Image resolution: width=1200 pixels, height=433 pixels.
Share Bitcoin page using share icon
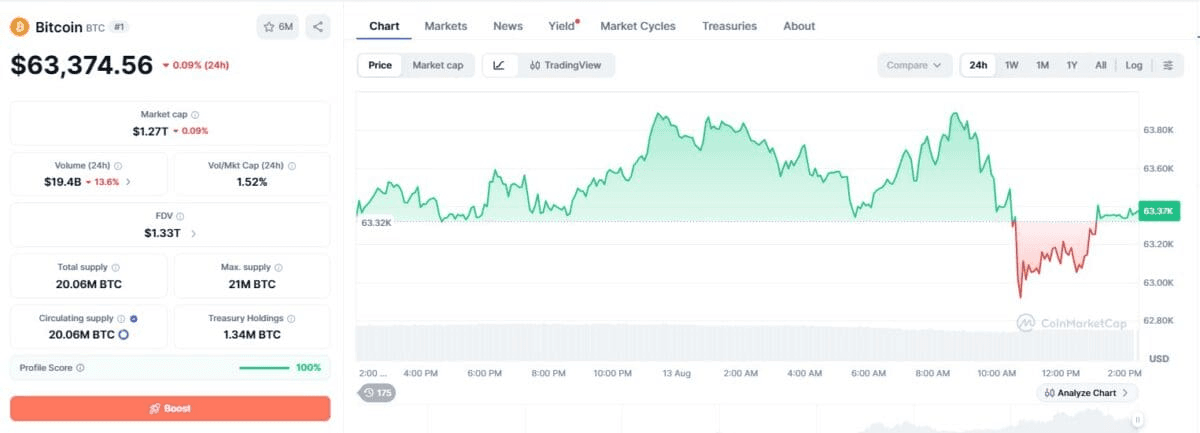pyautogui.click(x=317, y=27)
